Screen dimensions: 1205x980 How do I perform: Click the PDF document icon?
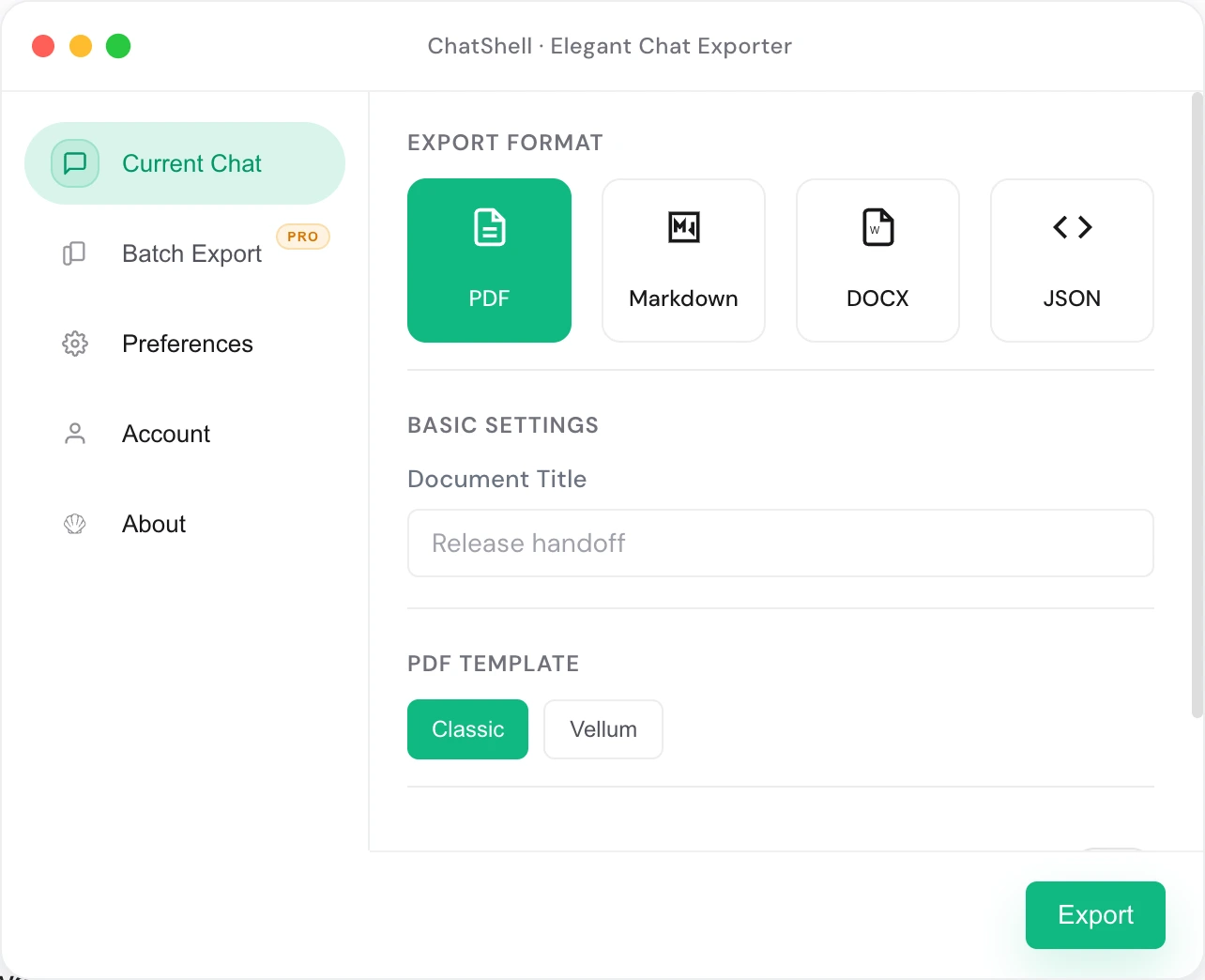click(490, 227)
